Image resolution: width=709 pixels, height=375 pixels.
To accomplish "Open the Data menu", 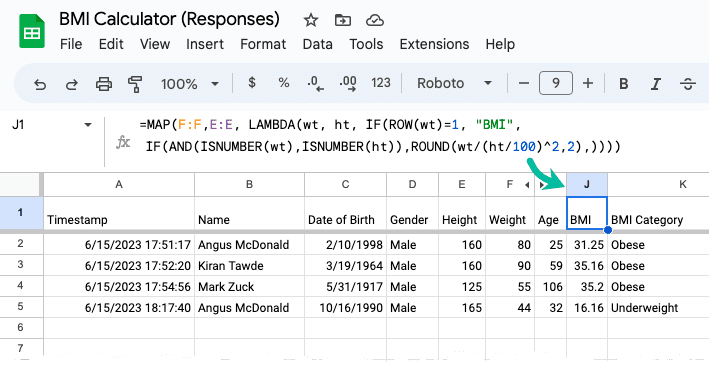I will [x=317, y=44].
